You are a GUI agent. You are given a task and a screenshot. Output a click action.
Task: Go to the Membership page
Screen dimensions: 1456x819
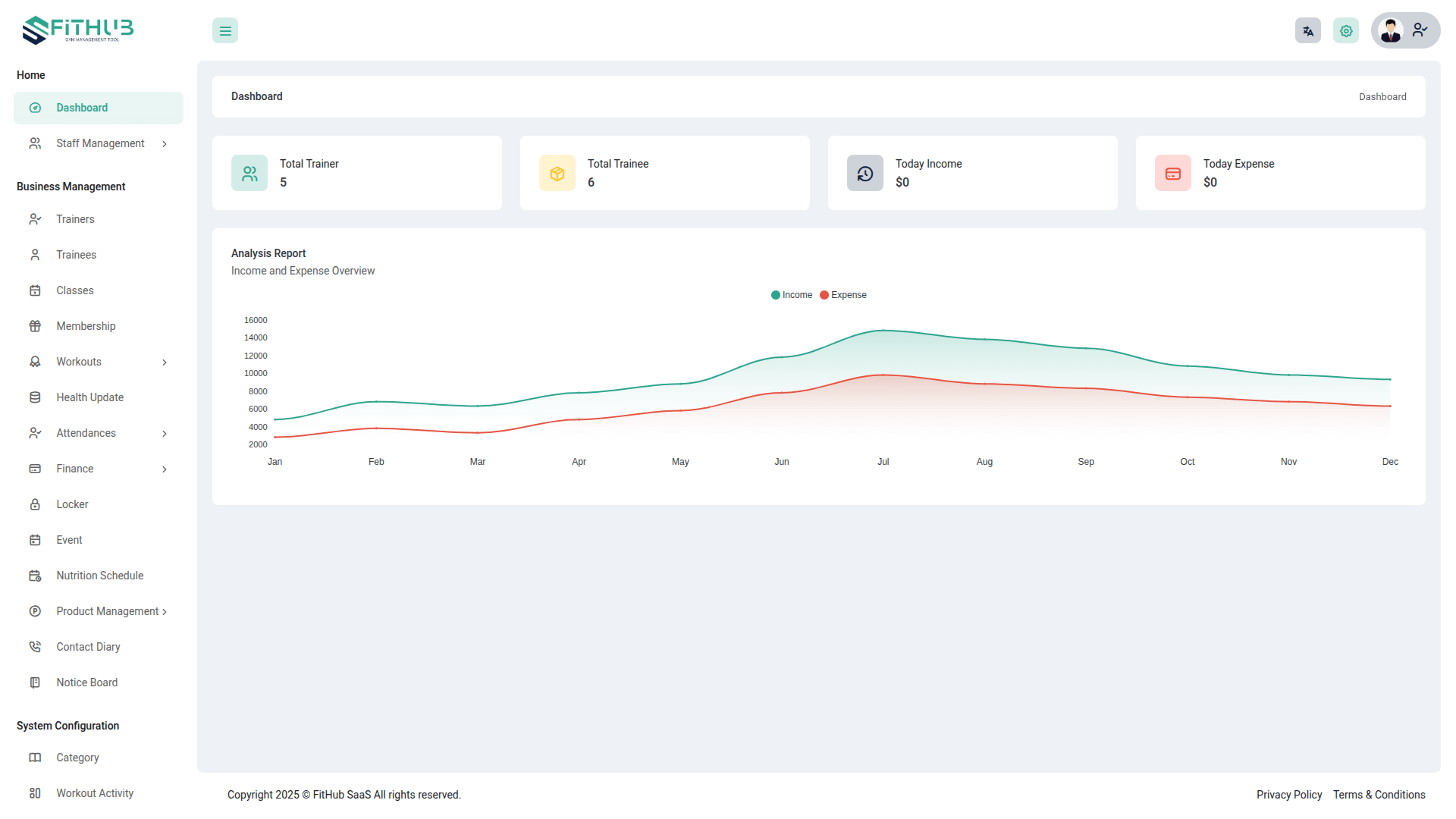[x=86, y=326]
